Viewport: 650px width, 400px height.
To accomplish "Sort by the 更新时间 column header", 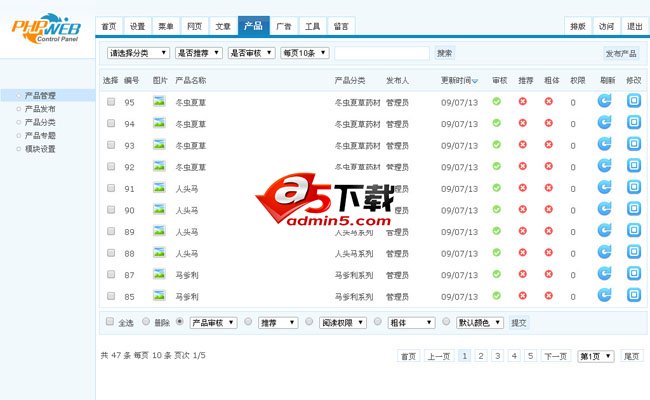I will point(459,80).
